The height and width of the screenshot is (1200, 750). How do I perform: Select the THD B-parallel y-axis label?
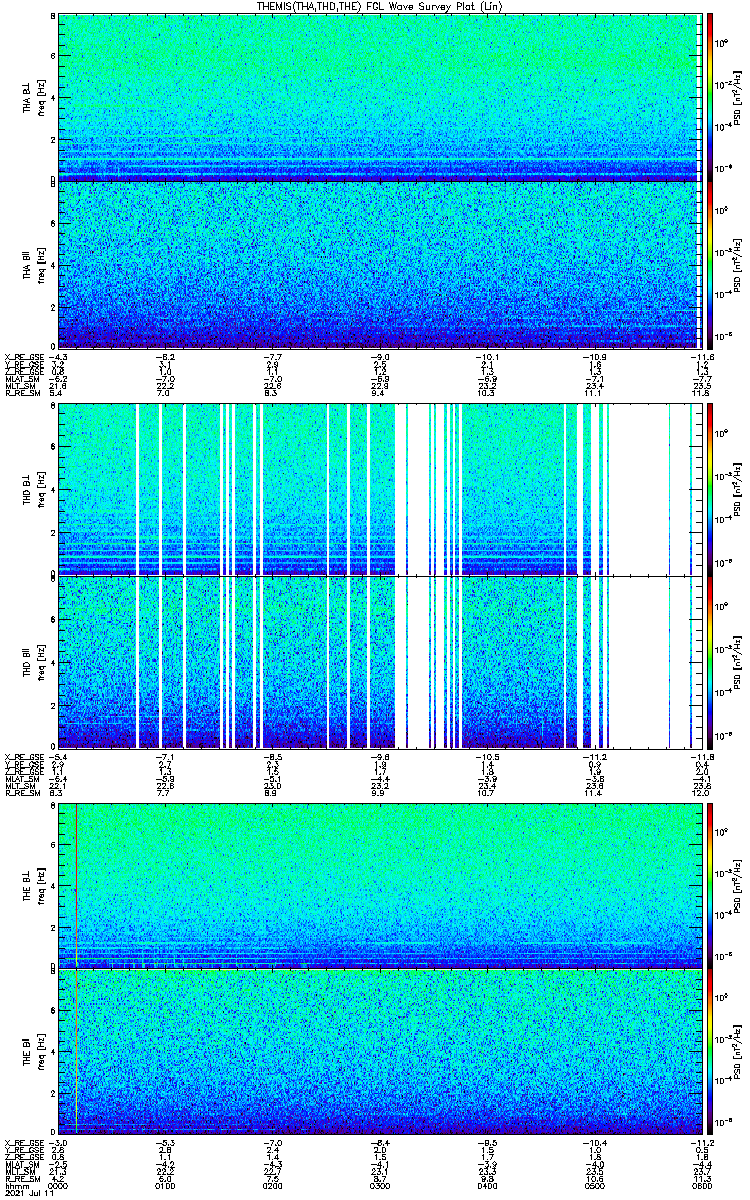(x=29, y=661)
